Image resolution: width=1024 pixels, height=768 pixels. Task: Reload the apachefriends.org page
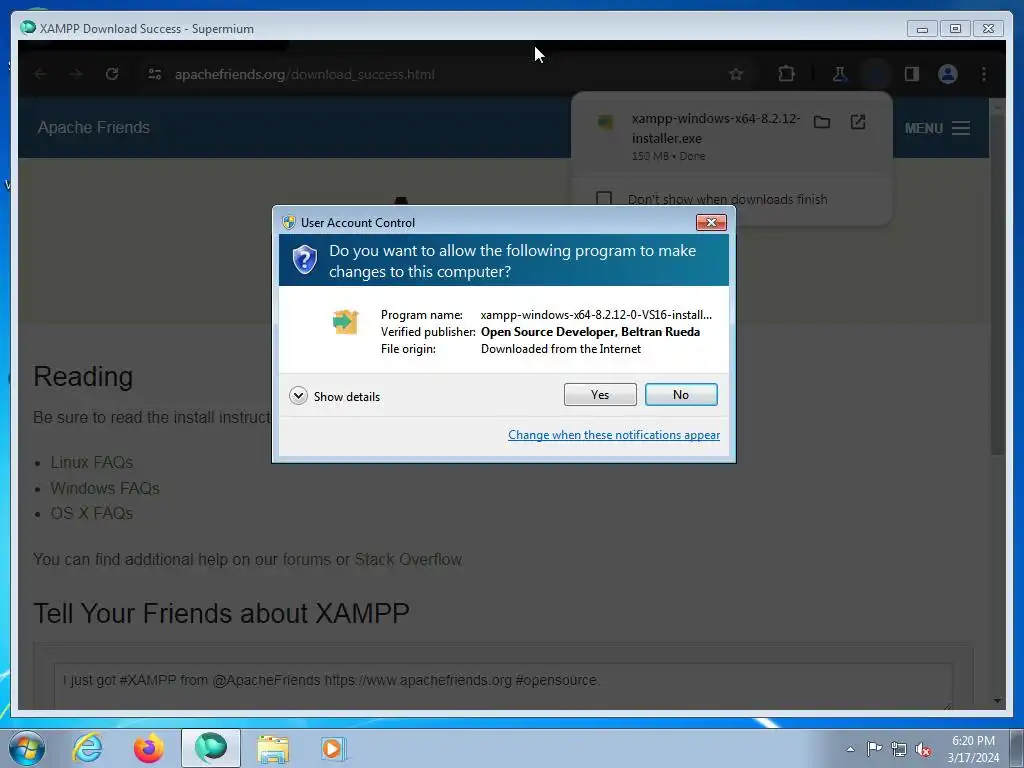tap(112, 74)
